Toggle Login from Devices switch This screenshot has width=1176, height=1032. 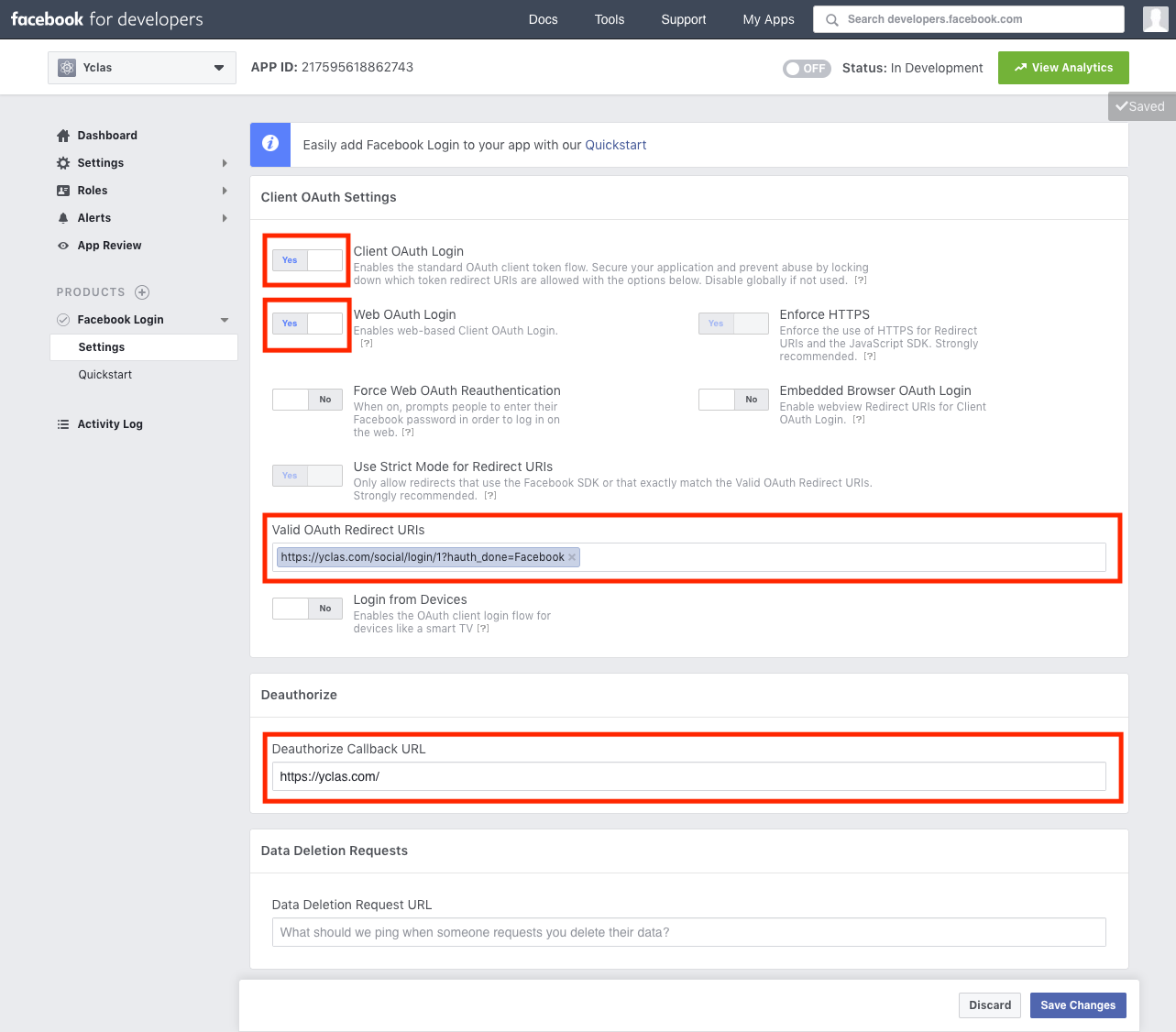(x=307, y=609)
